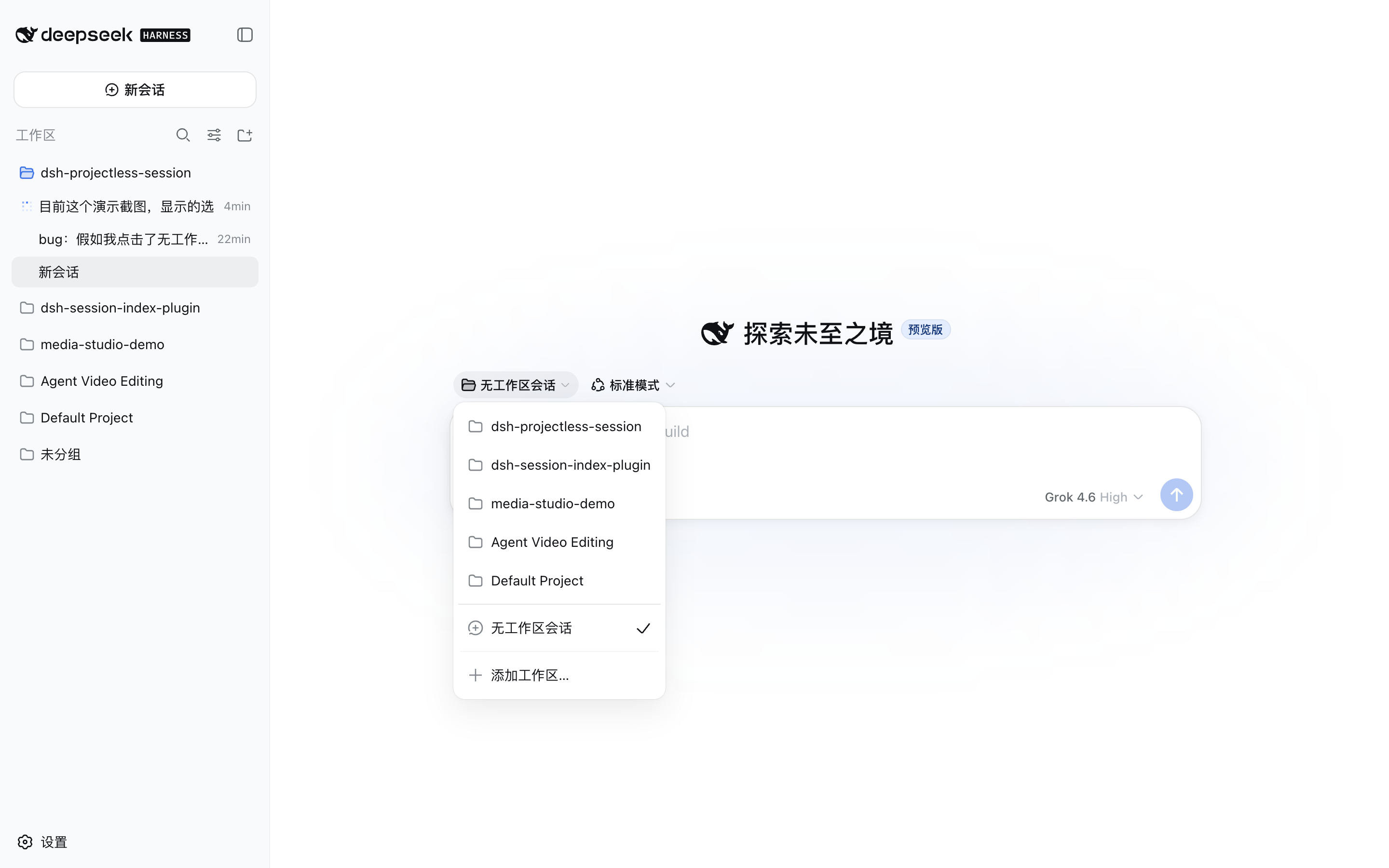Expand the 未分组 folder in the sidebar
1389x868 pixels.
135,455
